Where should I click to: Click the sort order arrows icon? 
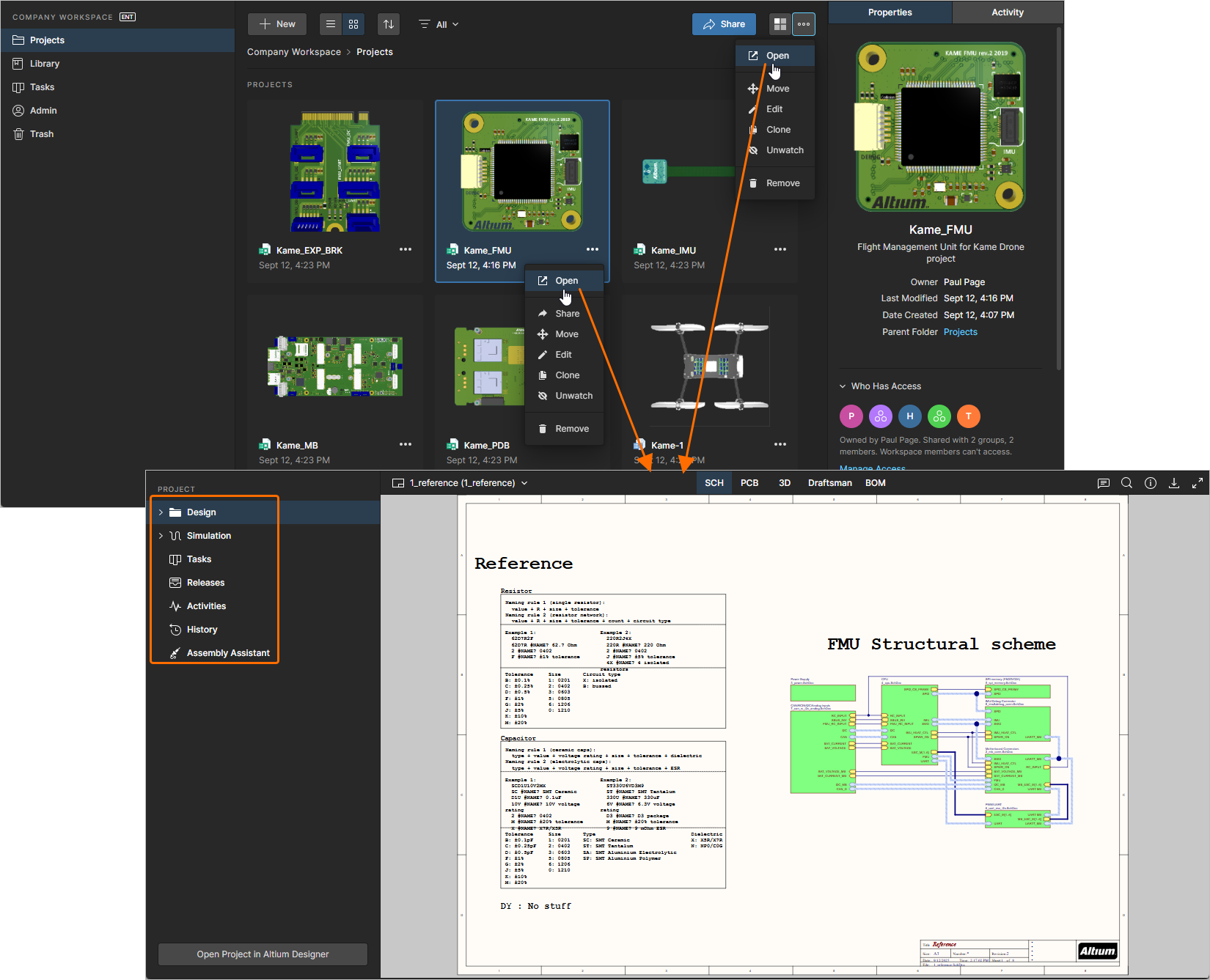tap(389, 24)
